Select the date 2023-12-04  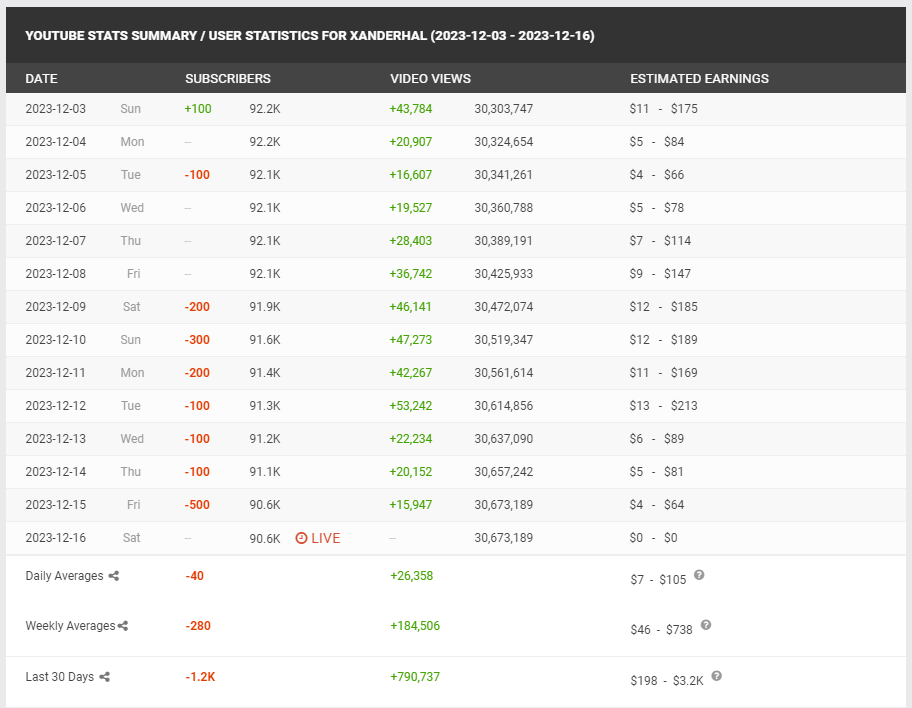pyautogui.click(x=56, y=142)
